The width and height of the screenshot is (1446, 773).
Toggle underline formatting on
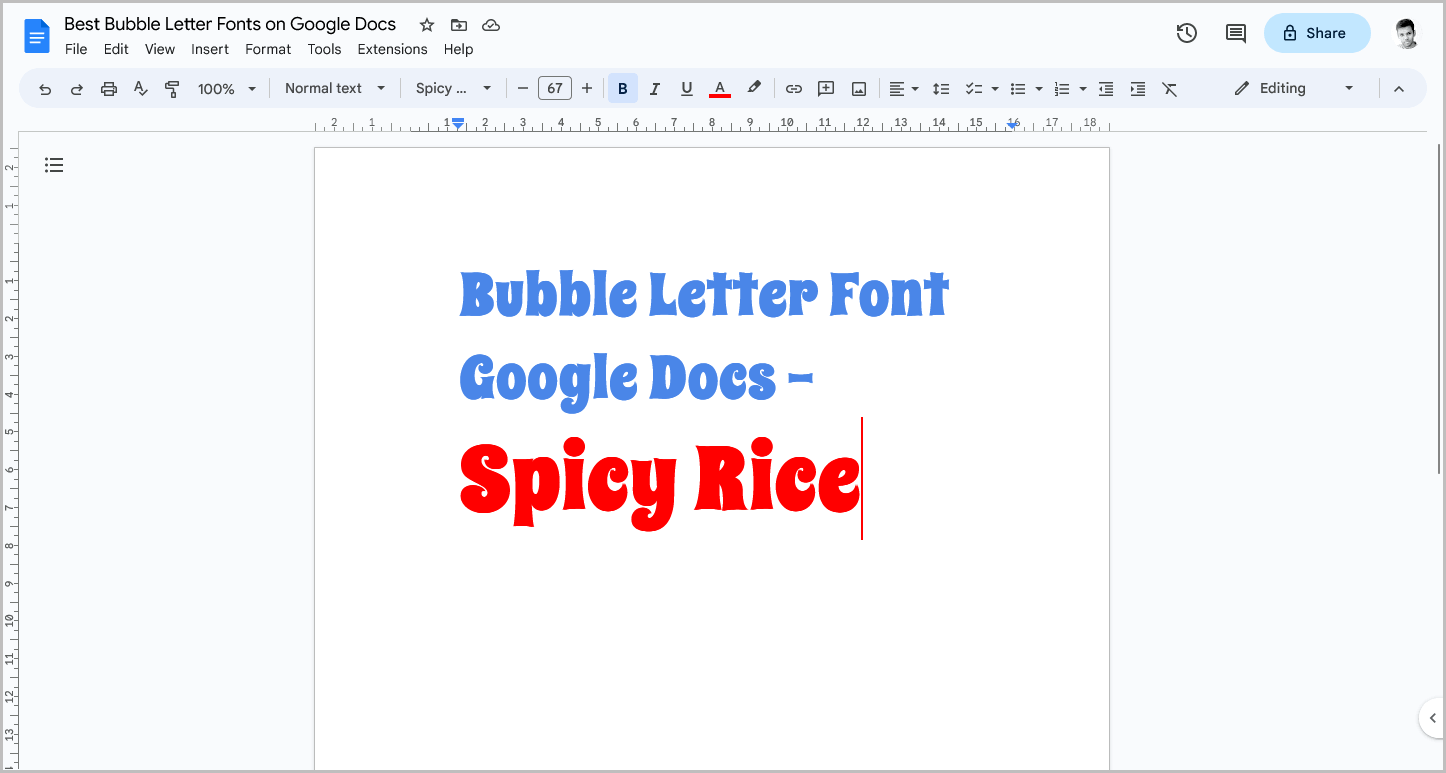click(686, 88)
